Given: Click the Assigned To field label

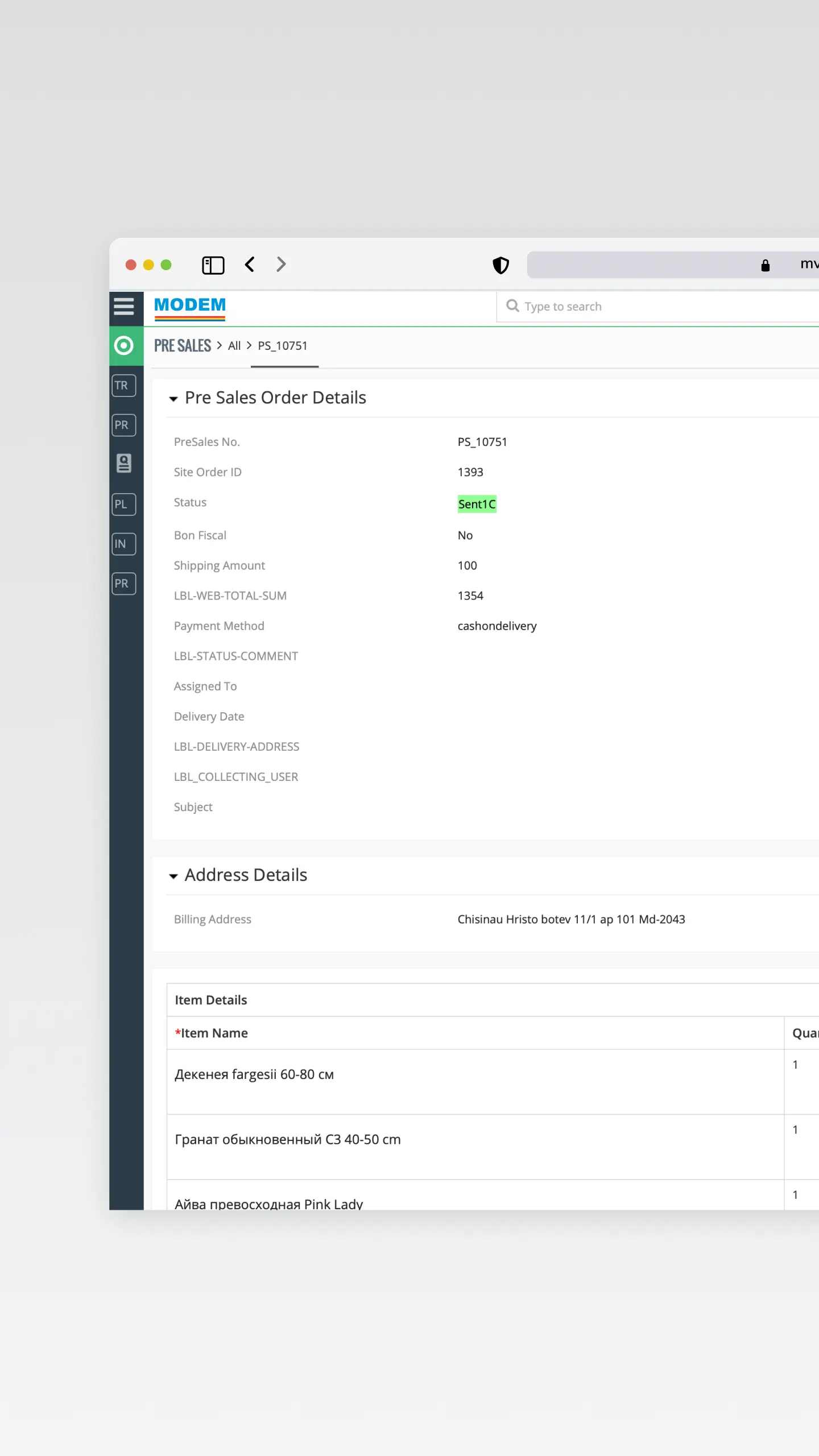Looking at the screenshot, I should point(205,686).
